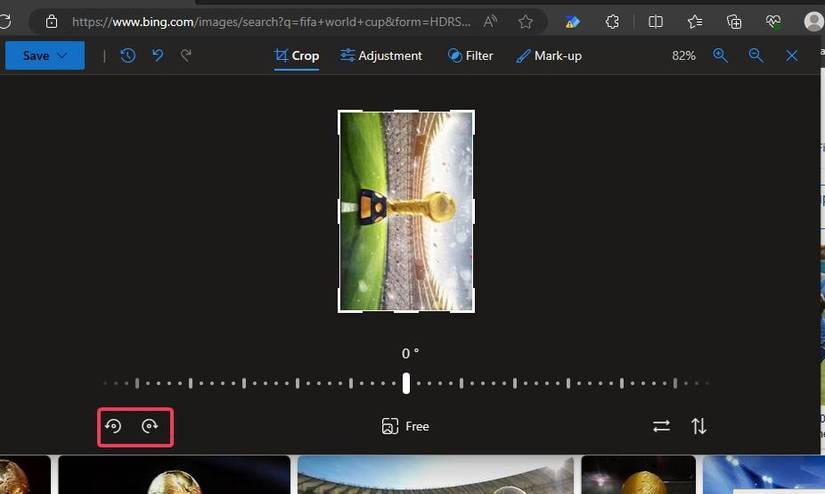The image size is (825, 494).
Task: Click the 82% zoom level
Action: [683, 56]
